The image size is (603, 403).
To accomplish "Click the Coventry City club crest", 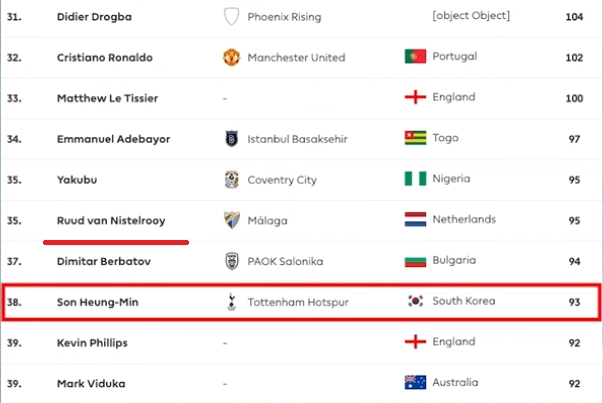I will (232, 180).
